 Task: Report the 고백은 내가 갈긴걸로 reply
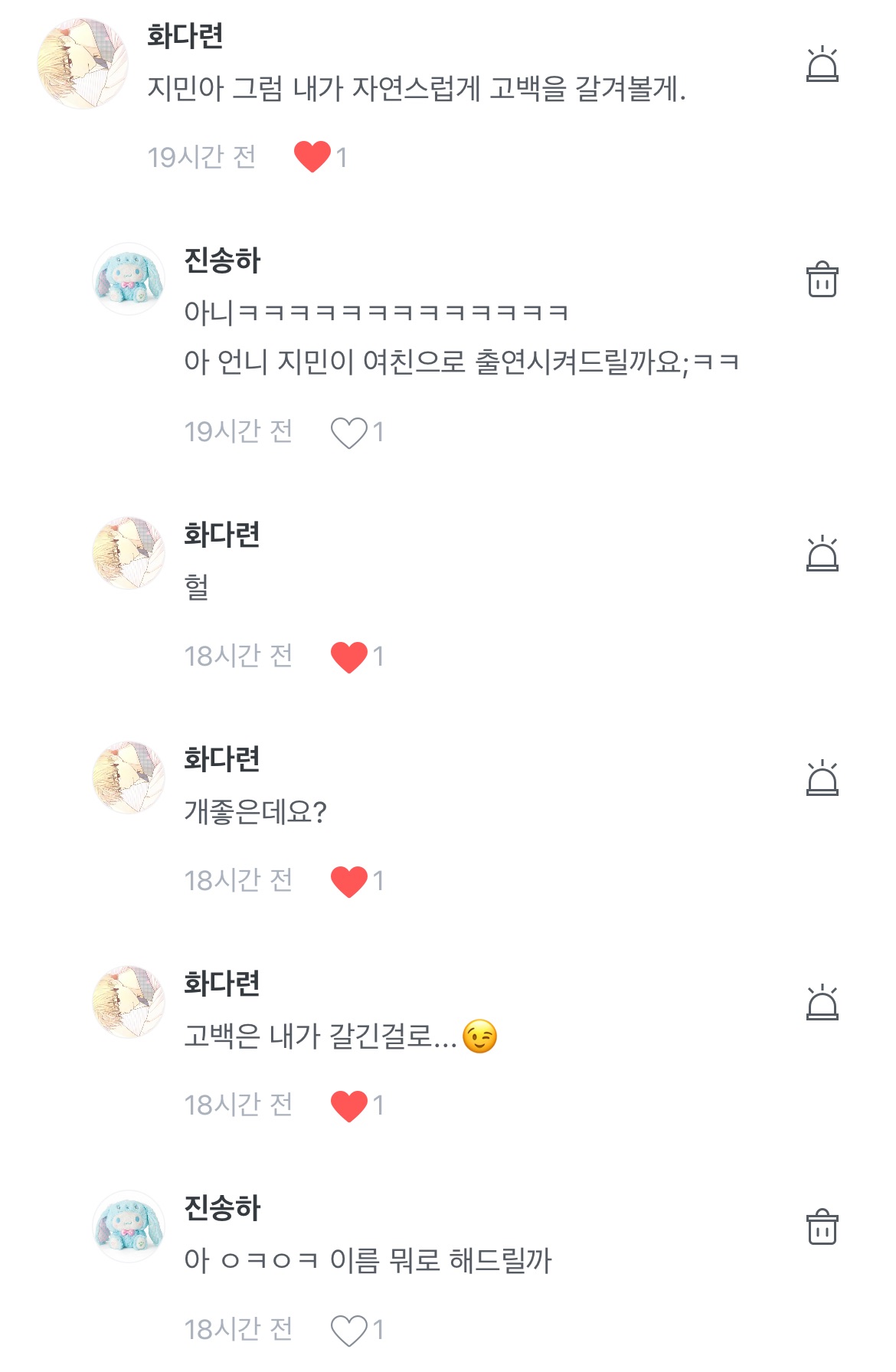[x=822, y=1003]
